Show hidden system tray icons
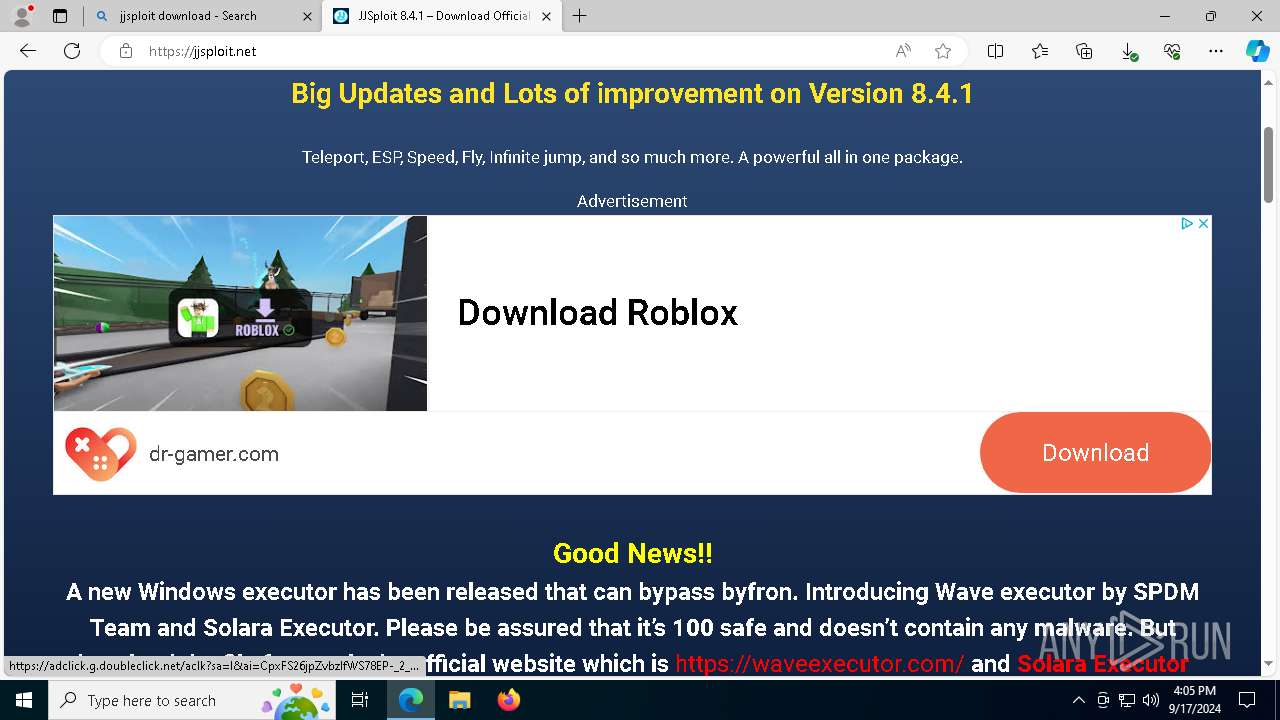This screenshot has width=1280, height=720. [1078, 700]
